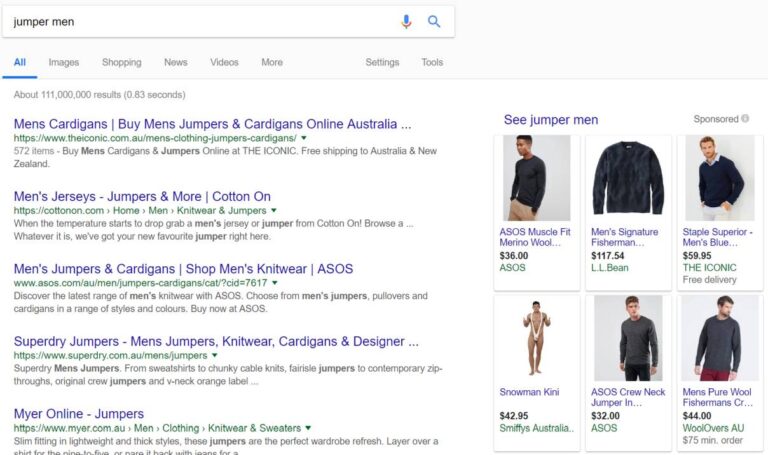Click Men's Signature Fisherman sweater image
This screenshot has height=455, width=768.
(628, 178)
